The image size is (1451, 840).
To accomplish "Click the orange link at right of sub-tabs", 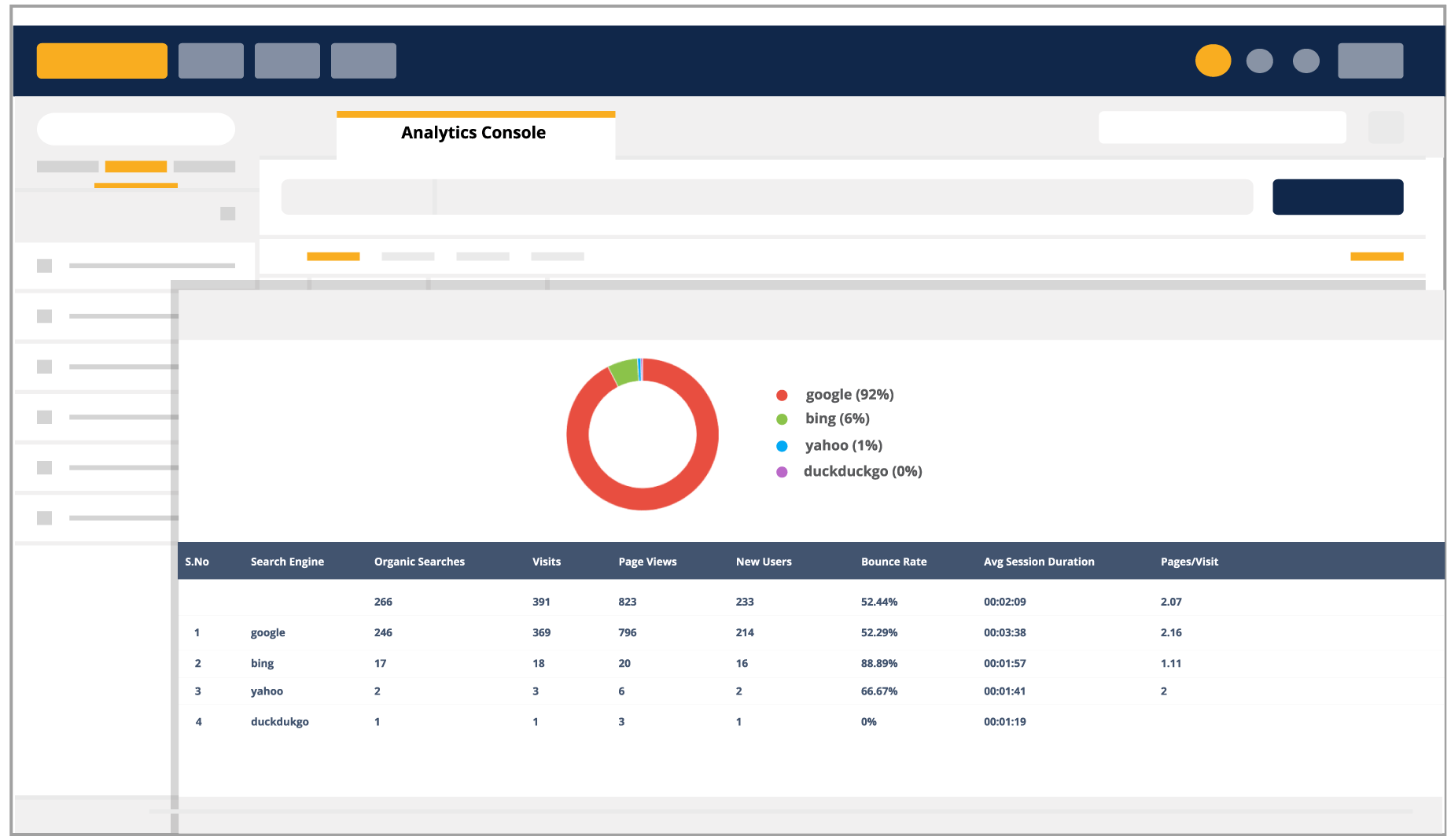I will pos(1376,256).
